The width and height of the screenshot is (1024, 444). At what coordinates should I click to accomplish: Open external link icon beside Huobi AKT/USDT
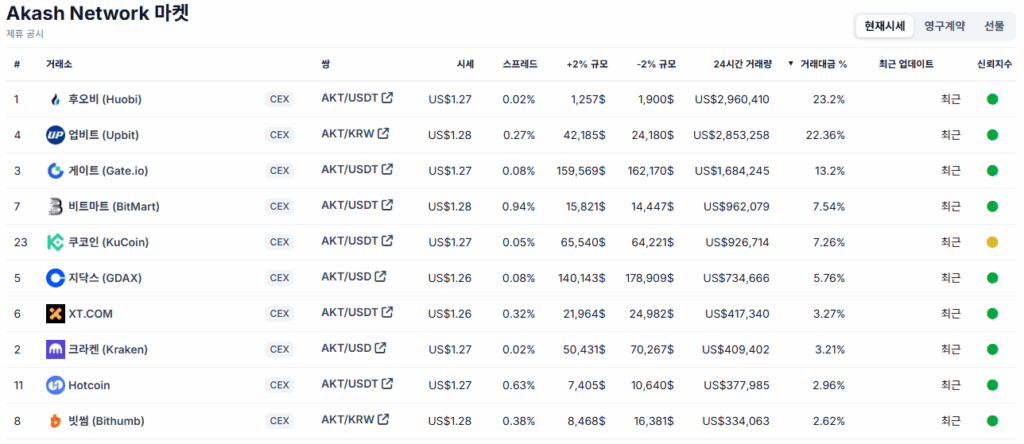(x=387, y=98)
